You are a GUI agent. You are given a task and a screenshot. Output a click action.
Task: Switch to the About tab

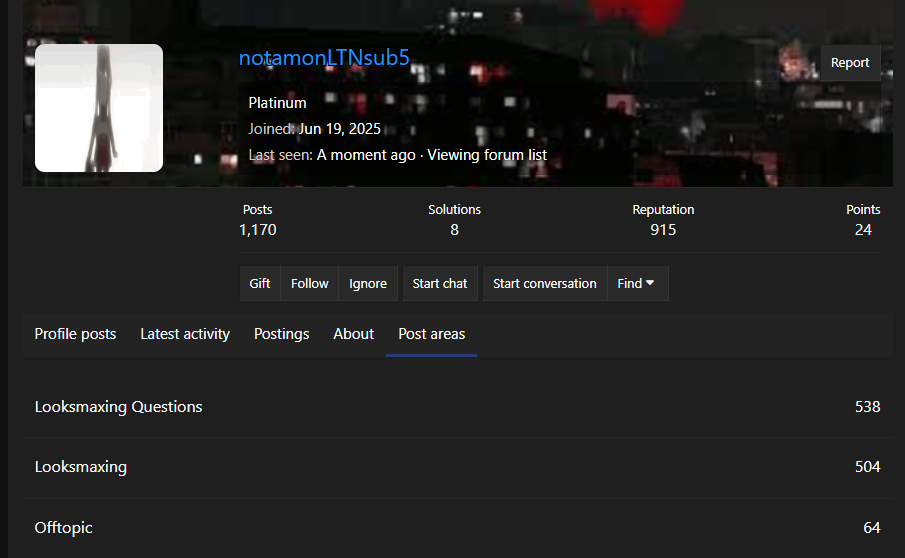353,334
